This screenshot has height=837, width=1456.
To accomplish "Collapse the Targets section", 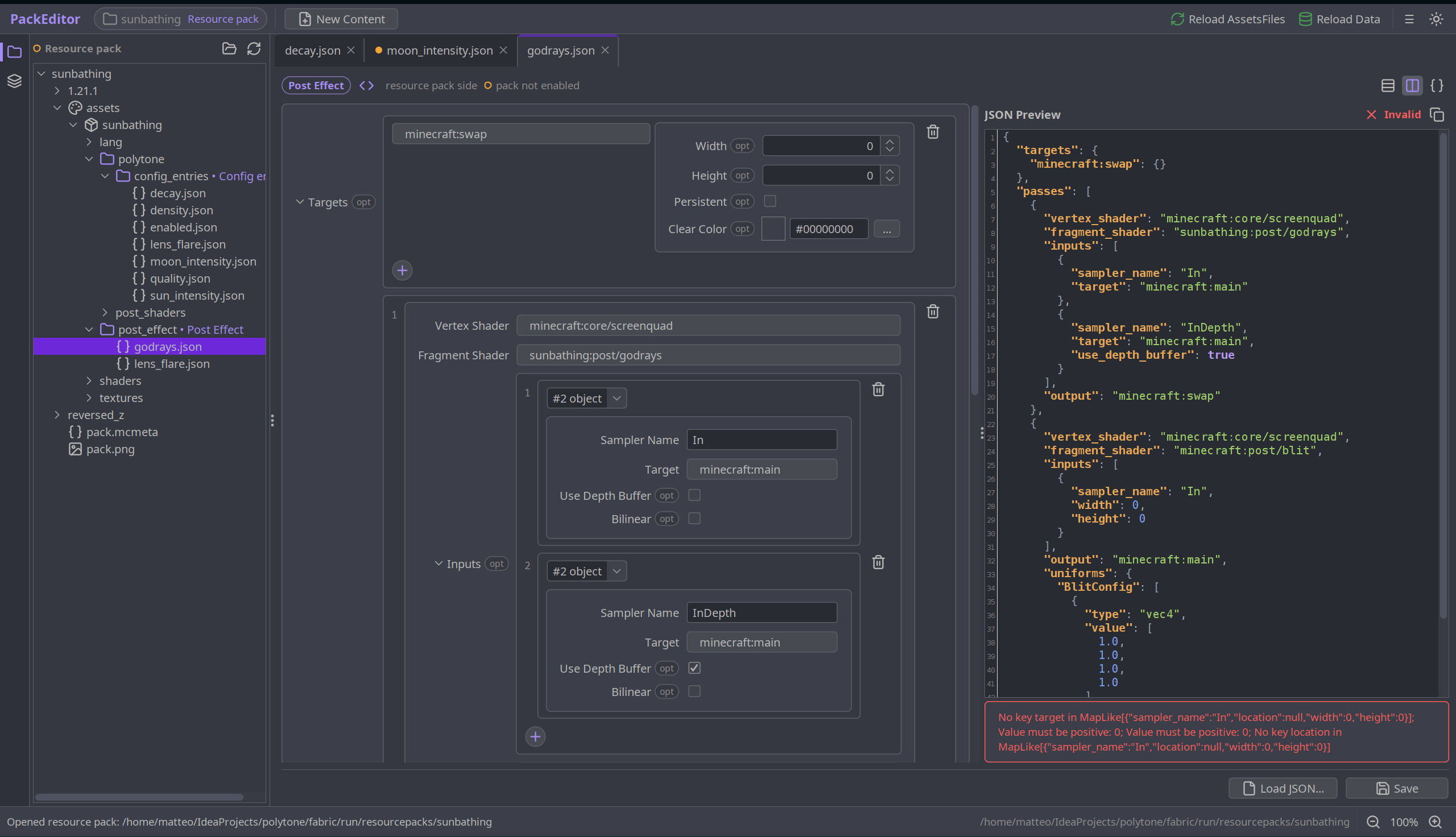I will click(x=300, y=202).
